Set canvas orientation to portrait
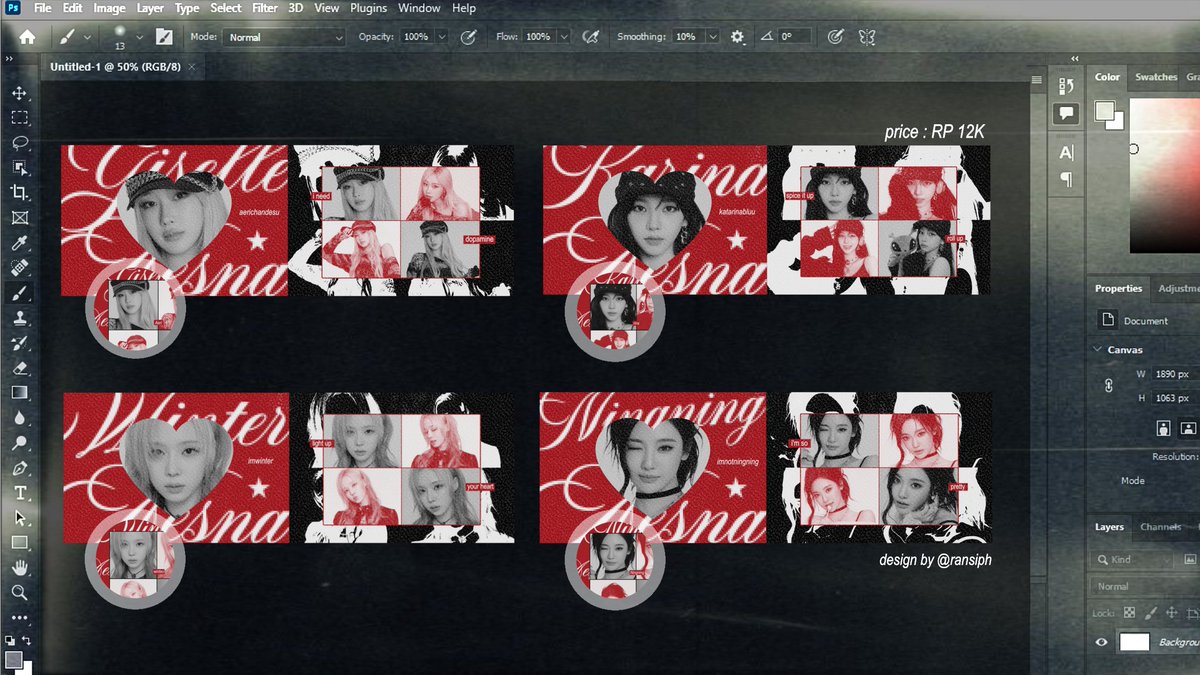Screen dimensions: 1200x675 coord(1164,427)
